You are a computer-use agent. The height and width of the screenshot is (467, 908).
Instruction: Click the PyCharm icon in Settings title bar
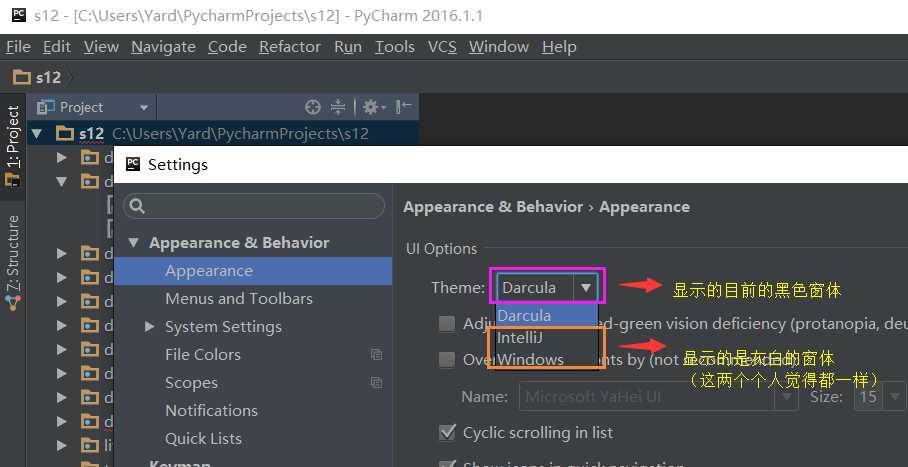(133, 165)
